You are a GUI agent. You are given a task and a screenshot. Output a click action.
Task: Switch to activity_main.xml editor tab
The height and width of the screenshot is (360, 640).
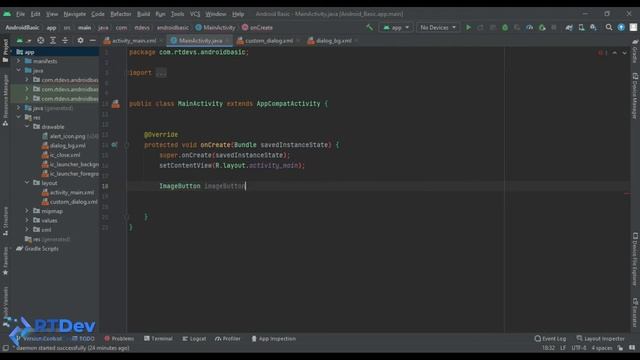click(x=134, y=41)
